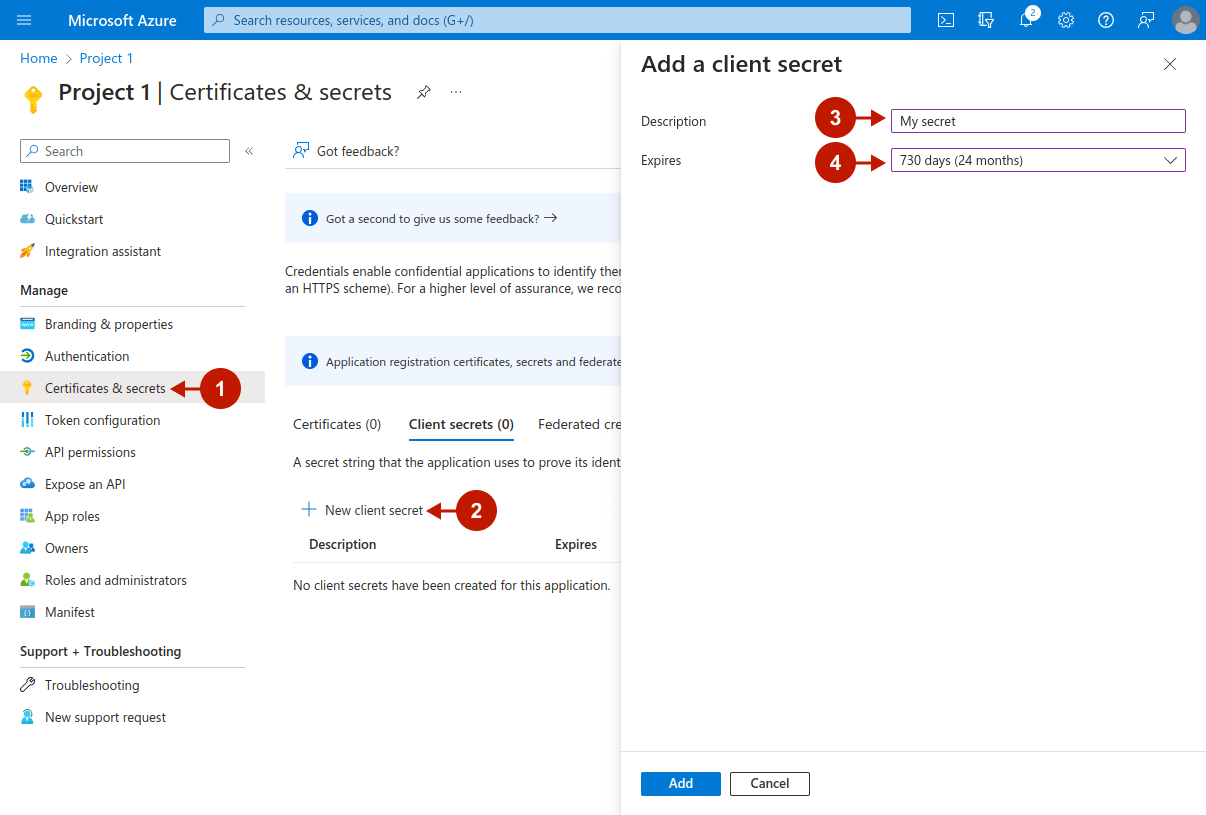Click New client secret

[363, 510]
